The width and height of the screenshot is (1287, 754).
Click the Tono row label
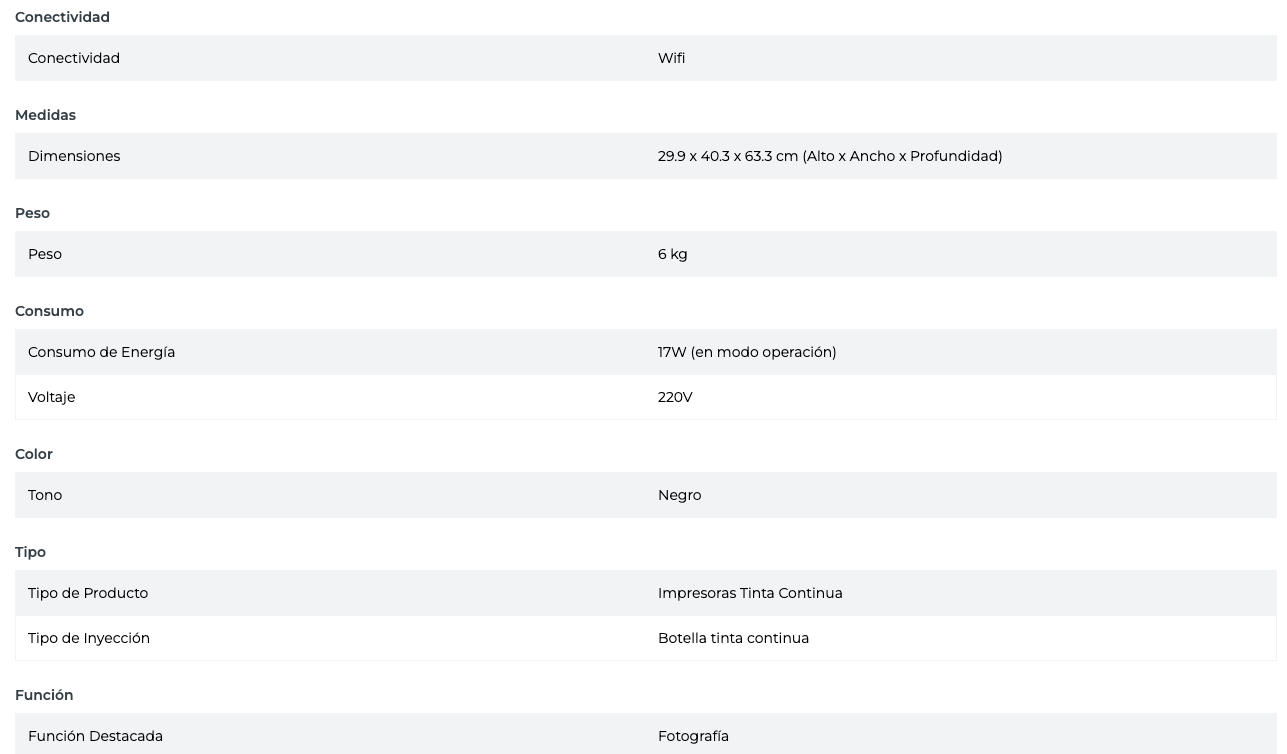45,495
